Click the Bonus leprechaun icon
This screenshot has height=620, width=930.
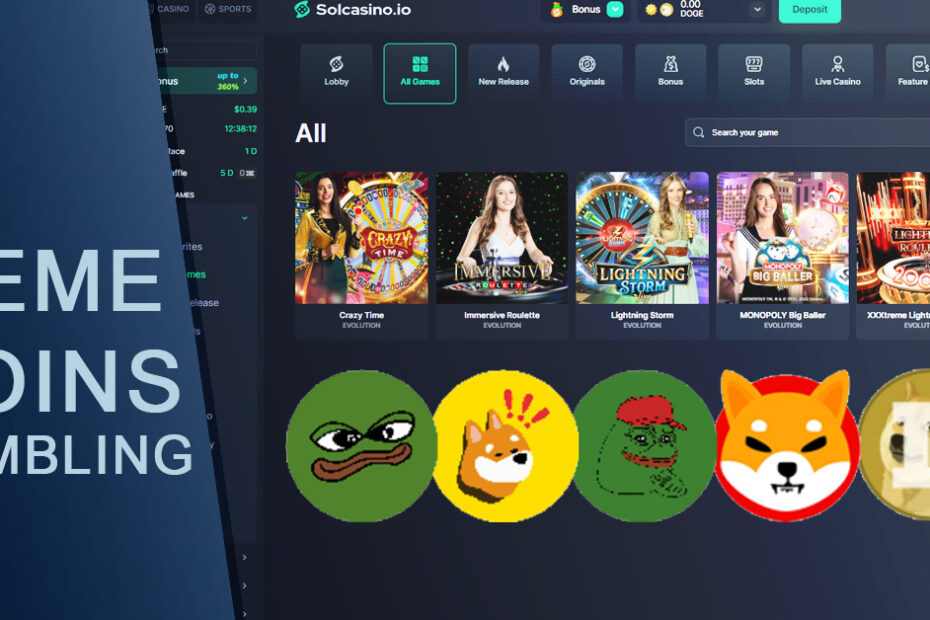(x=556, y=9)
